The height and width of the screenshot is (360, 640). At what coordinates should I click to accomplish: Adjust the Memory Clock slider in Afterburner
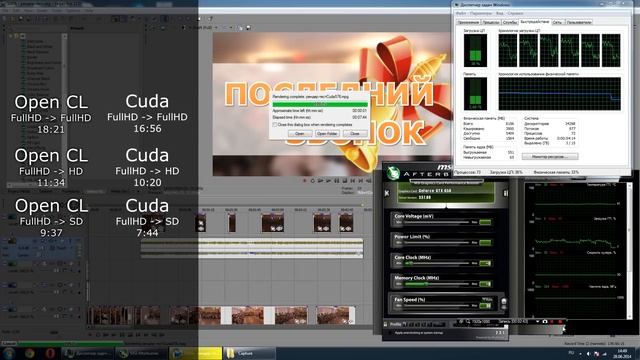click(x=436, y=284)
